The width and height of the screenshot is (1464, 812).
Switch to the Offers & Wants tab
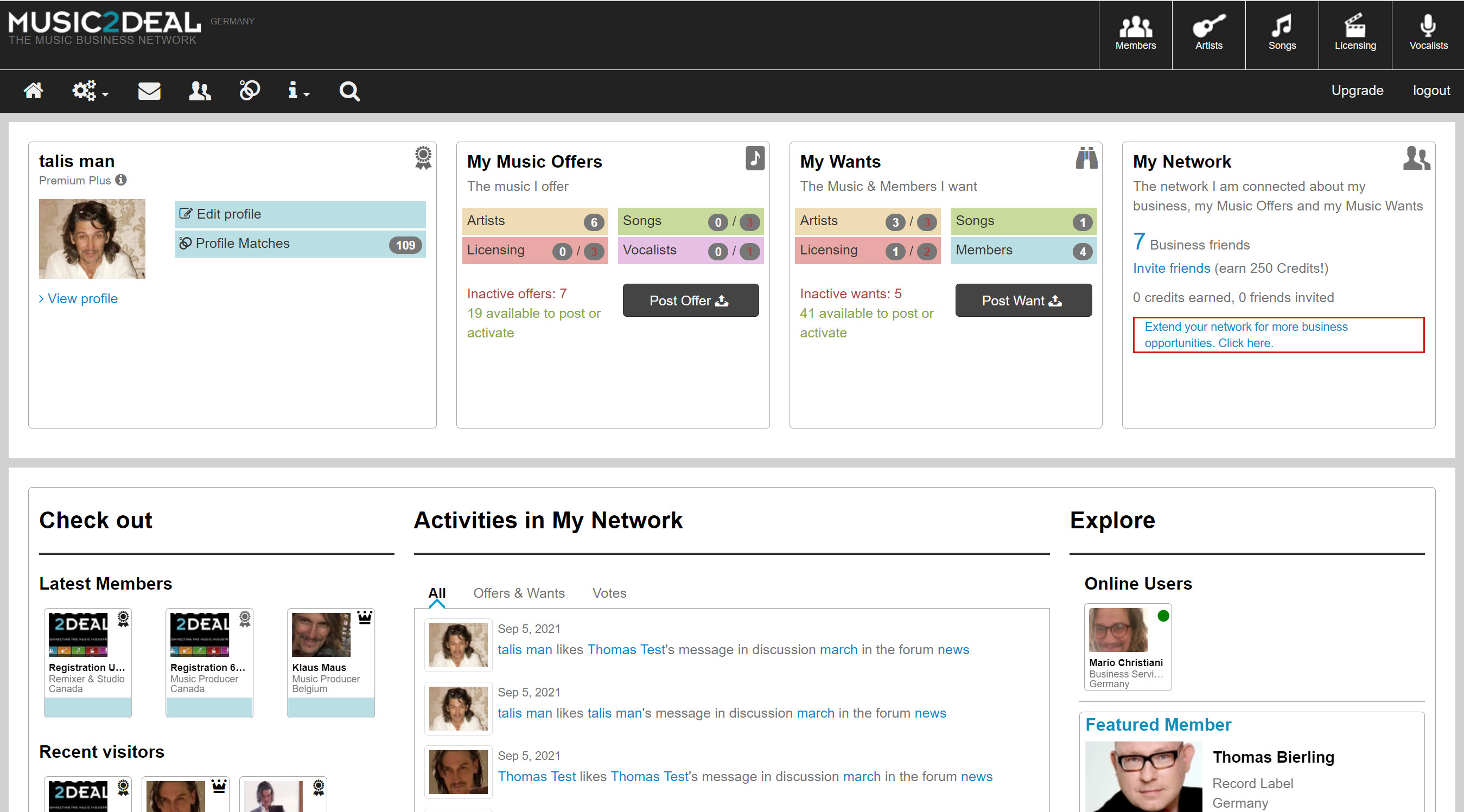coord(519,593)
